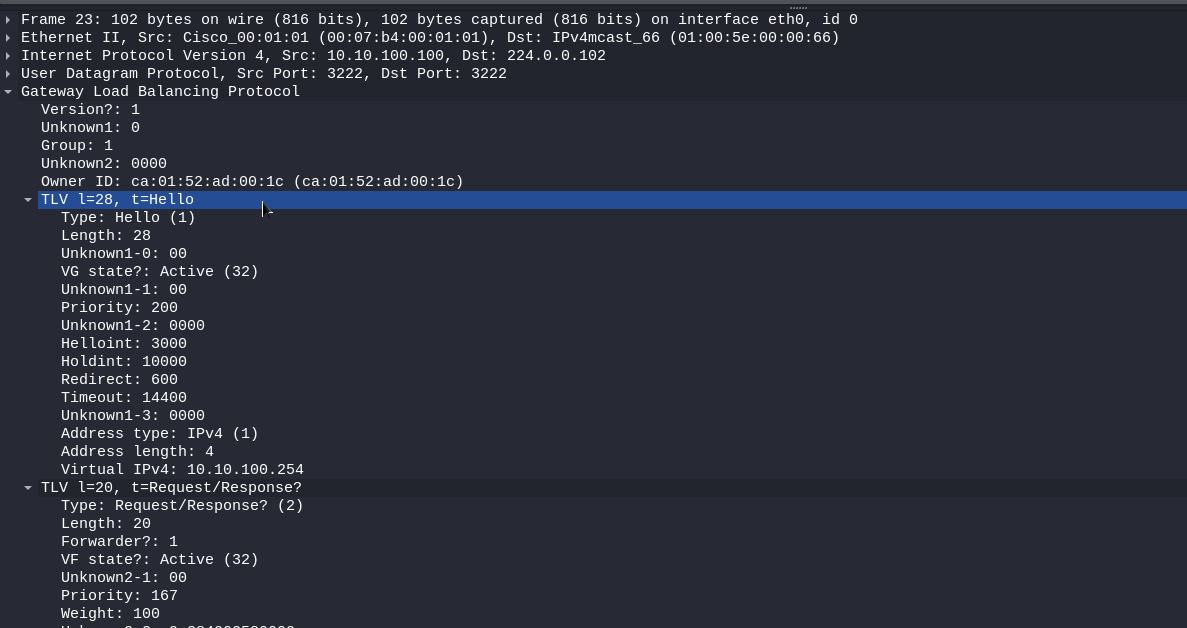
Task: Click the Group: 1 field
Action: click(x=77, y=146)
